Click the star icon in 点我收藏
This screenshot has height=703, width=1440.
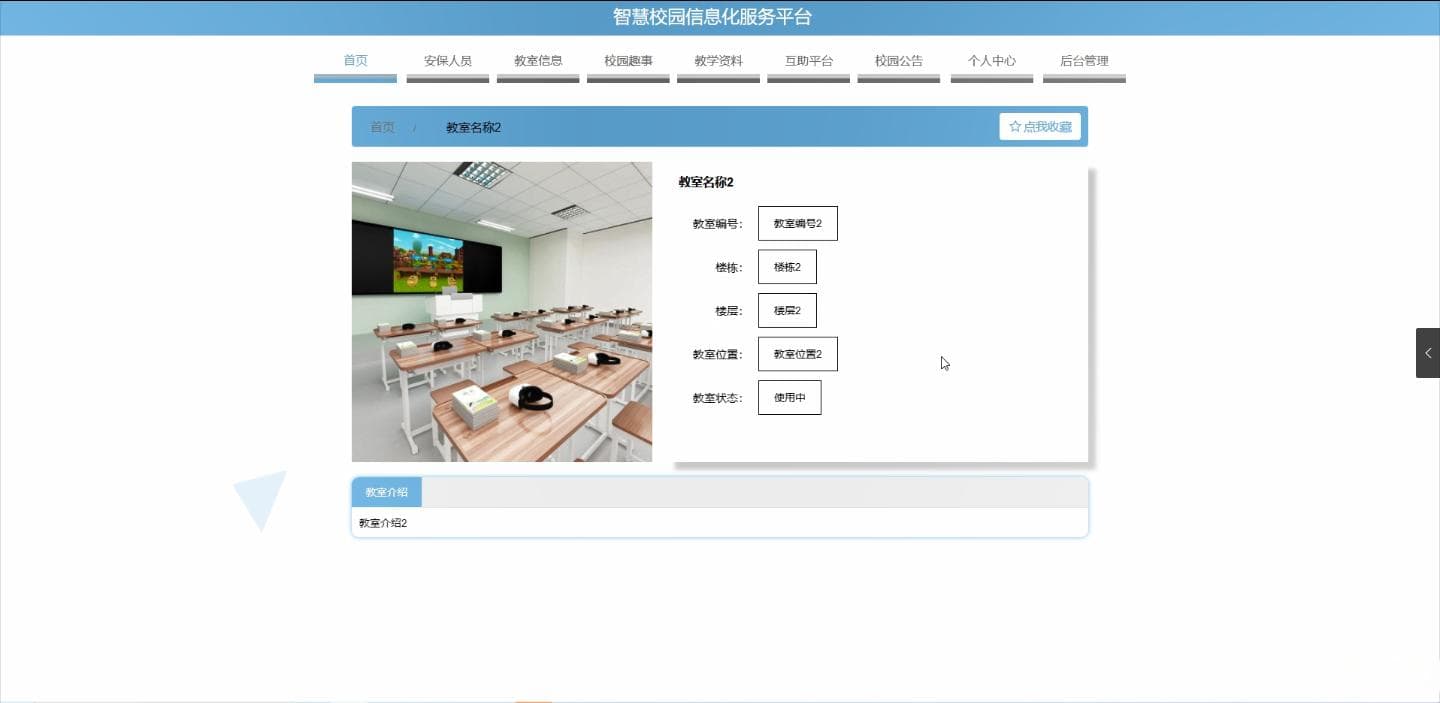tap(1015, 127)
